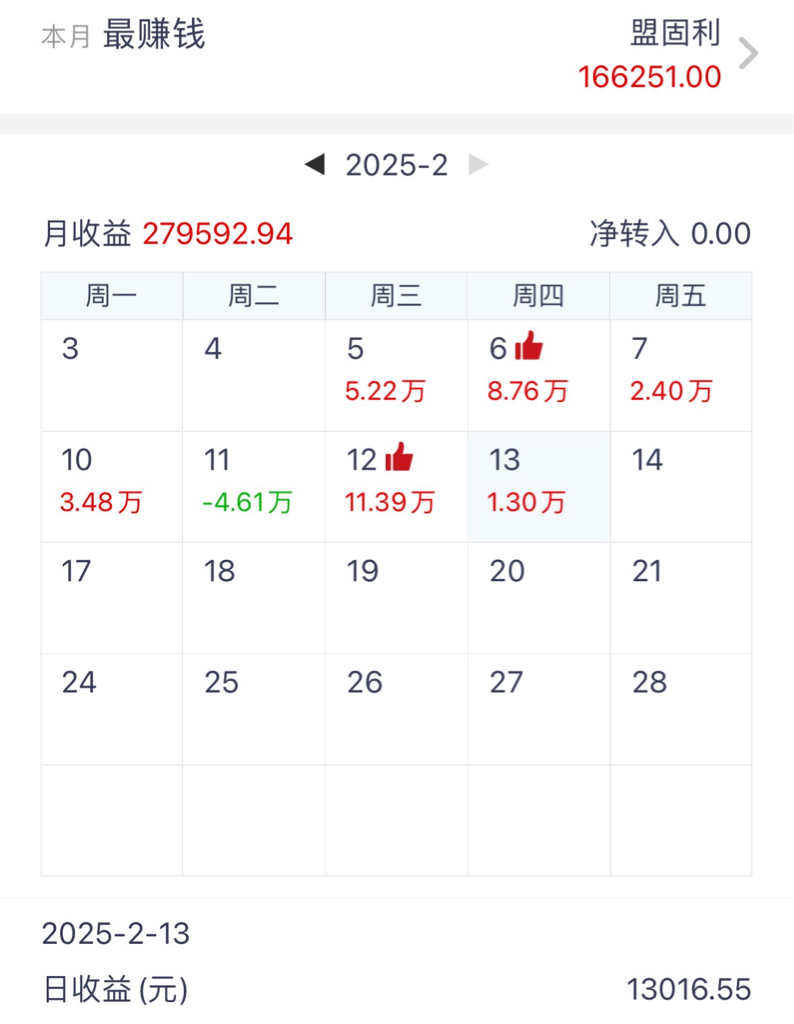Go to previous month arrow
Image resolution: width=794 pixels, height=1024 pixels.
[315, 165]
